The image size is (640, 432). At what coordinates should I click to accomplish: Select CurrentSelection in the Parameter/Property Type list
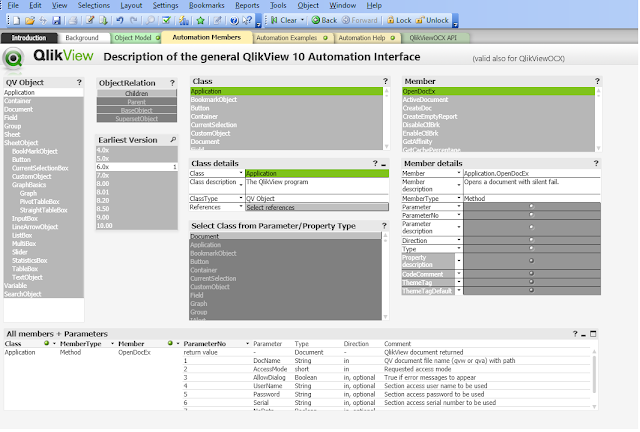tap(286, 278)
